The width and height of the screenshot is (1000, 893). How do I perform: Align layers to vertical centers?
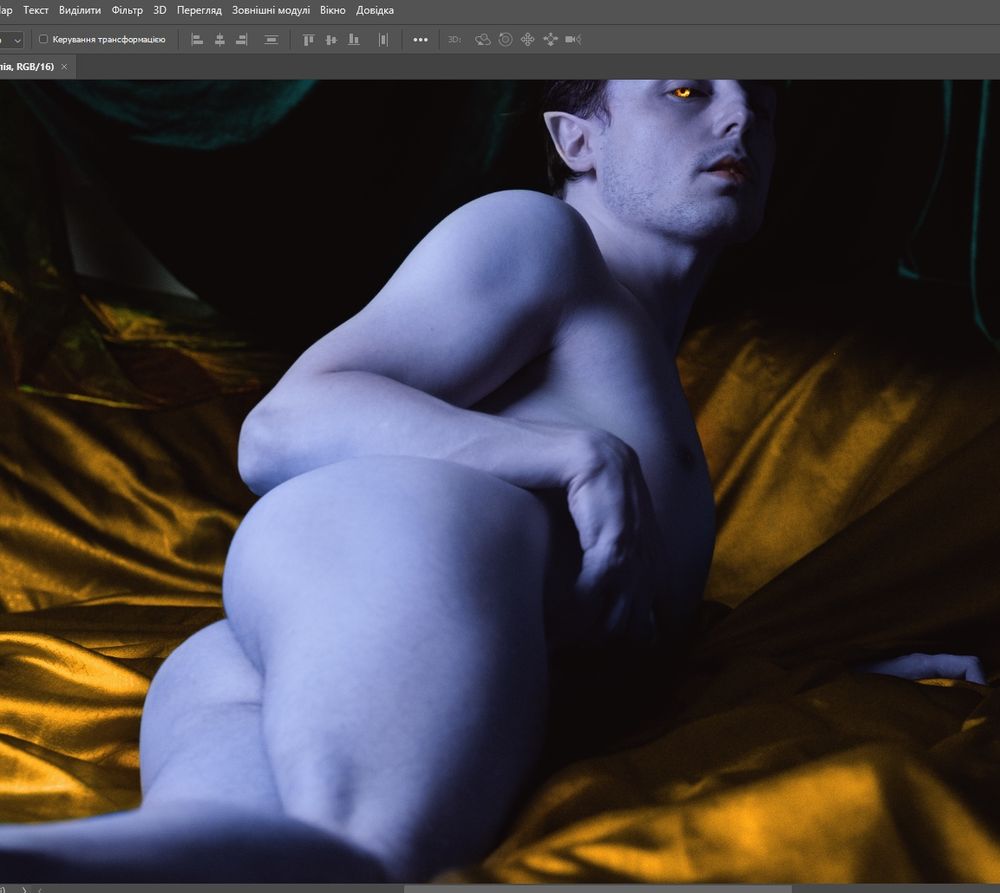pyautogui.click(x=331, y=40)
